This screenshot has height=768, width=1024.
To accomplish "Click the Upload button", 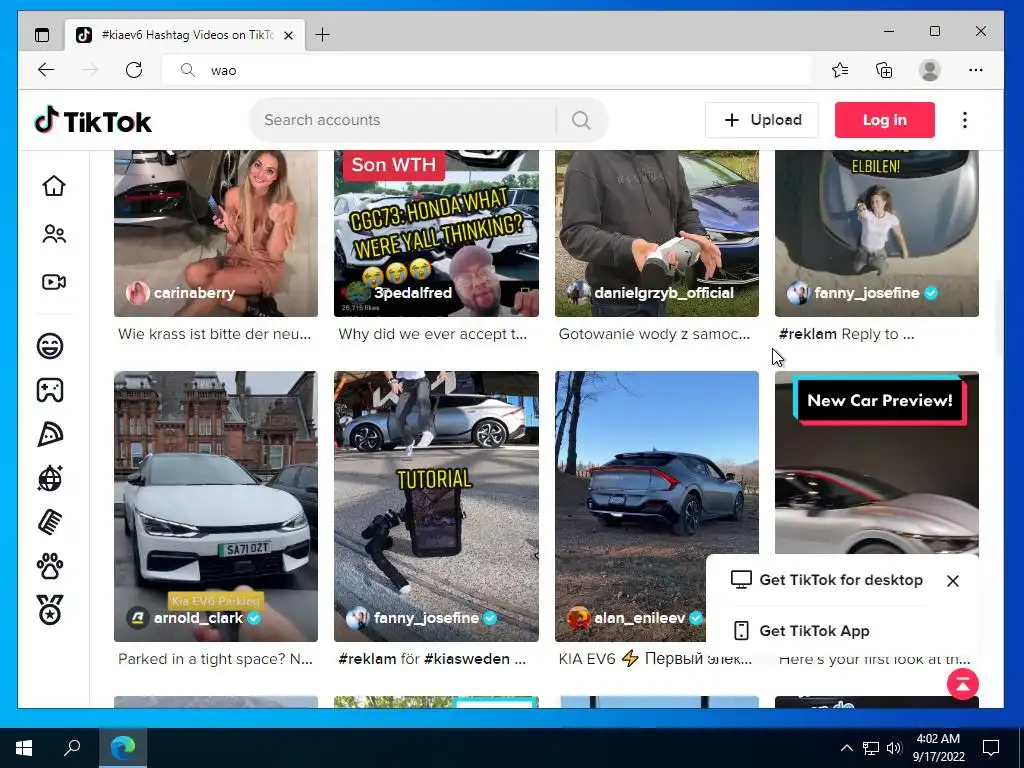I will [x=761, y=120].
